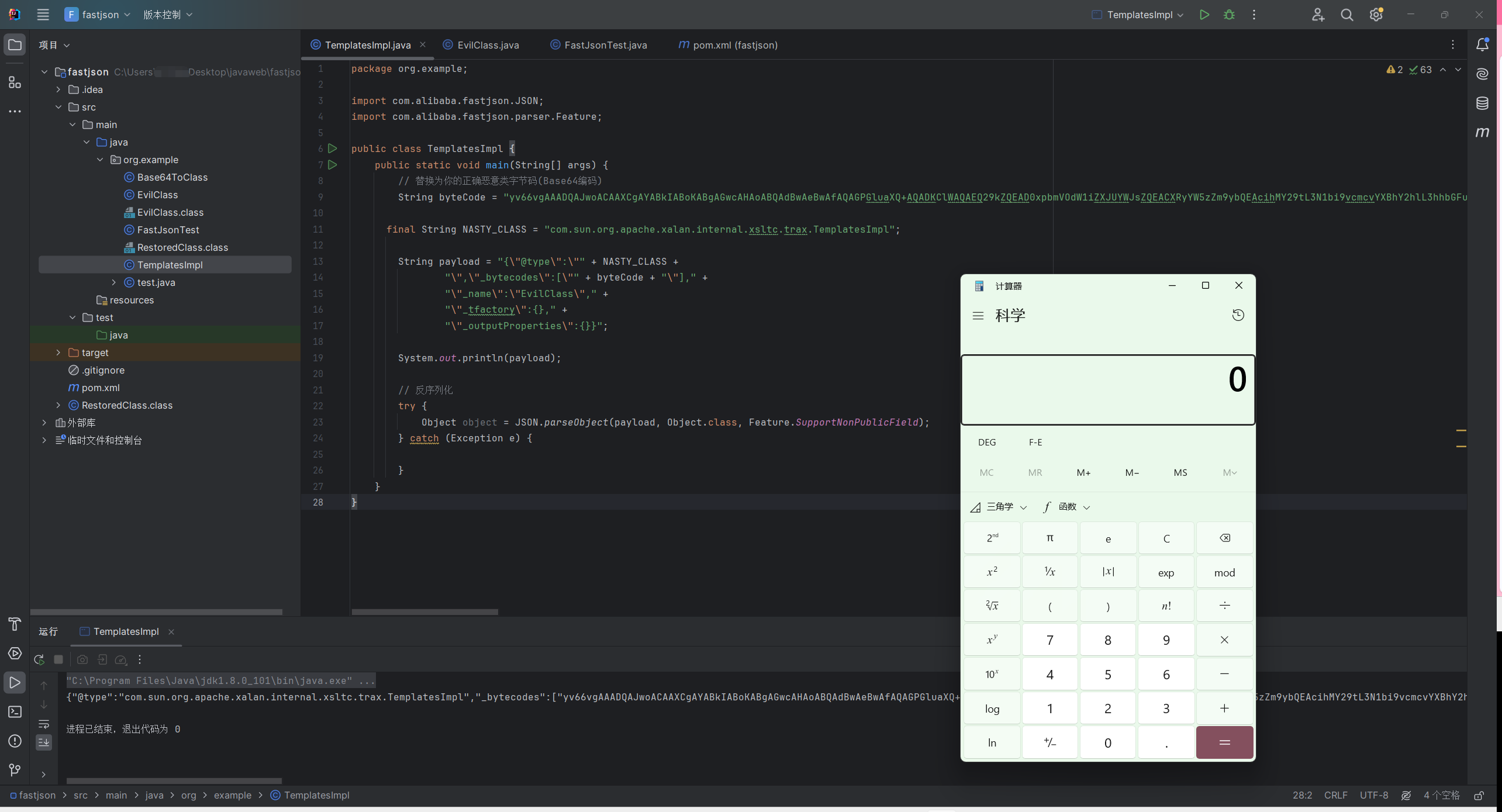Click project tree horizontal scrollbar

[156, 611]
